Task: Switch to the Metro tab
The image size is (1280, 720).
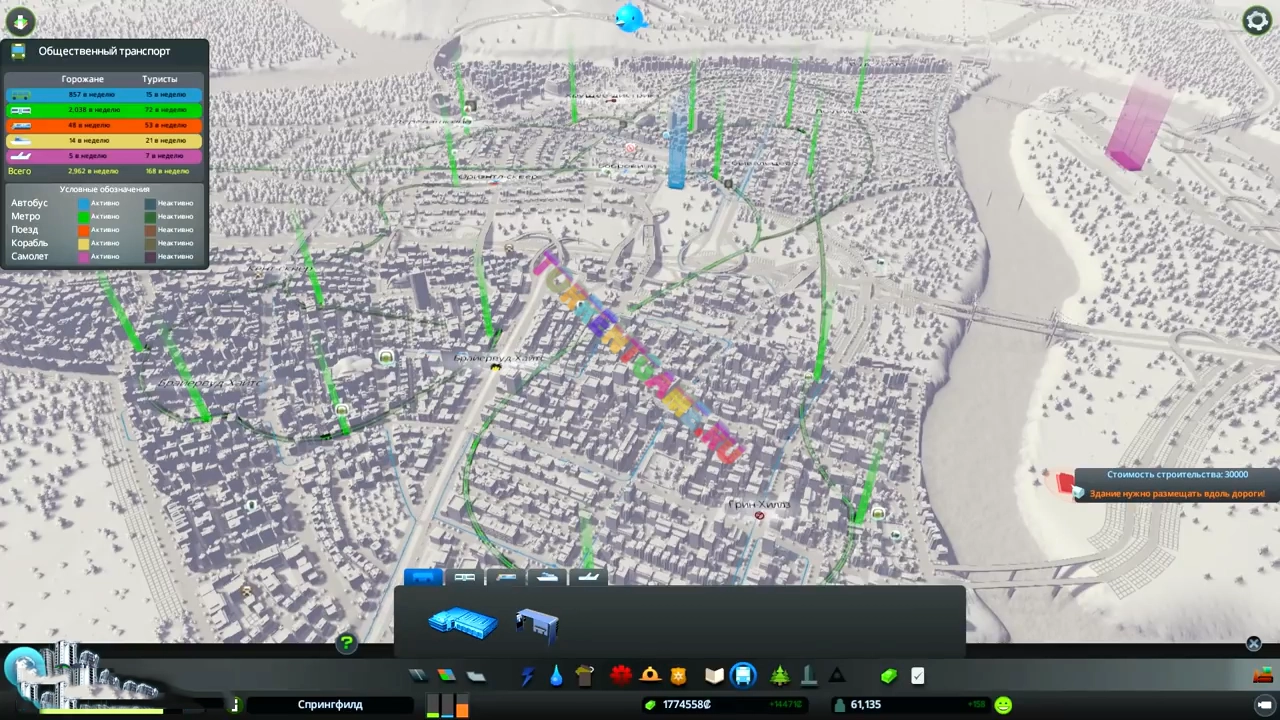Action: 465,577
